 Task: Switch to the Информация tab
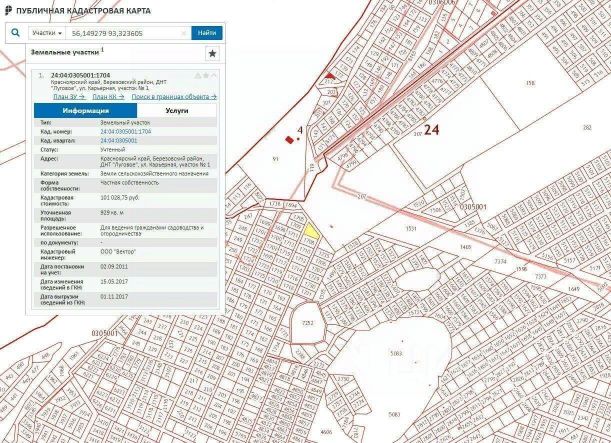72,112
